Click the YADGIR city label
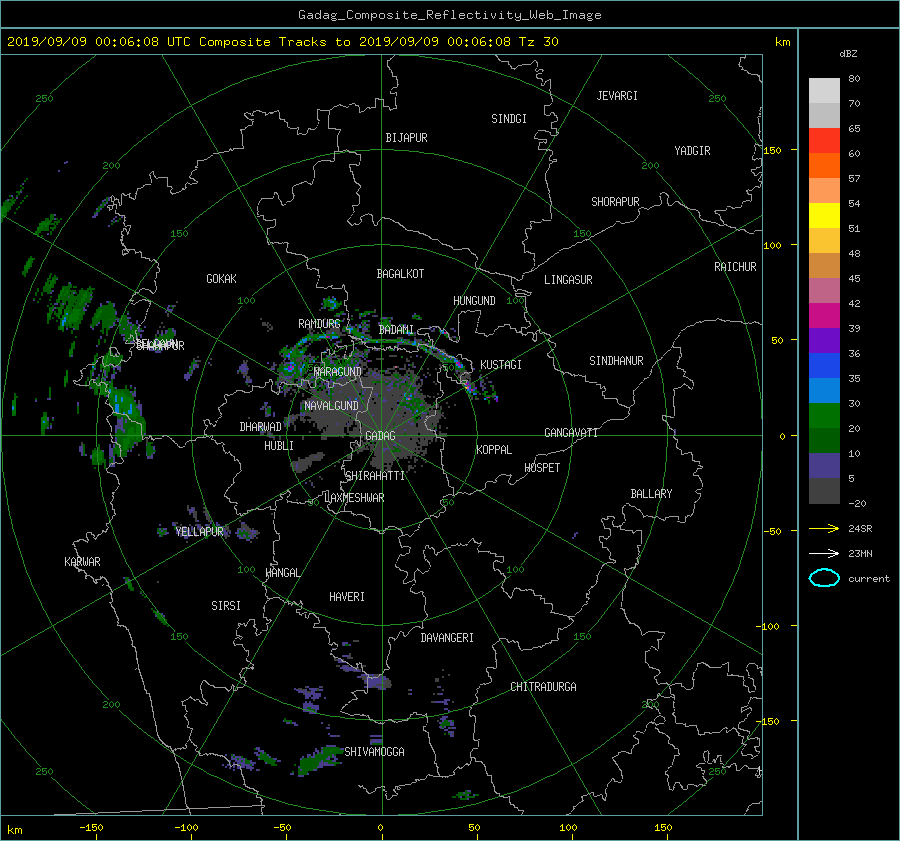Viewport: 900px width, 841px height. (x=692, y=151)
